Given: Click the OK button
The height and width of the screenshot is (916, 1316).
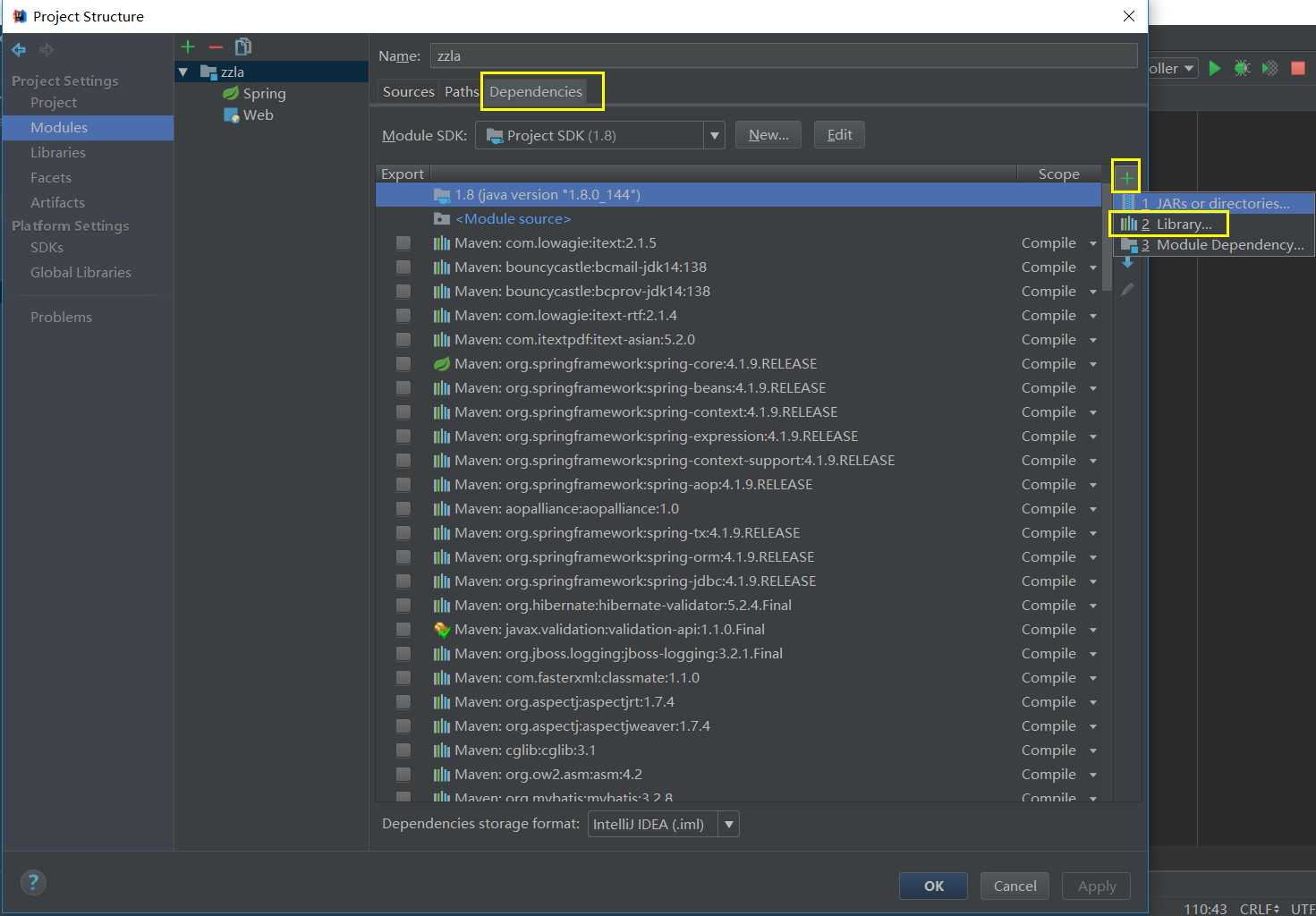Looking at the screenshot, I should [933, 886].
